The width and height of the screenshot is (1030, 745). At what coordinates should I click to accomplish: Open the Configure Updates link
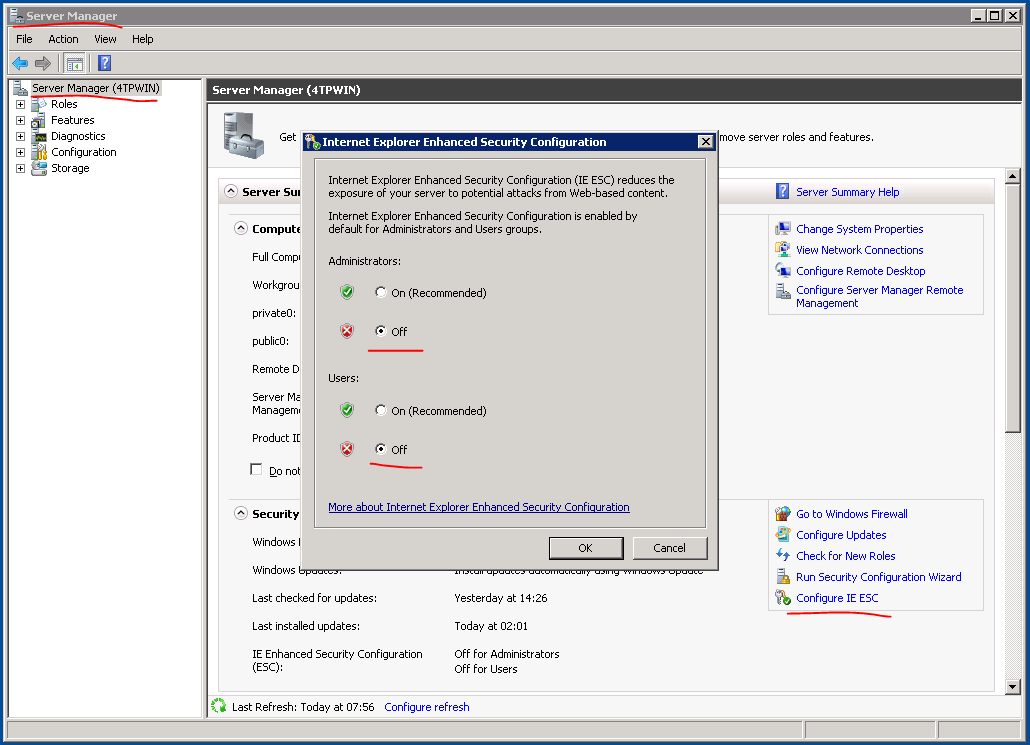pyautogui.click(x=841, y=535)
